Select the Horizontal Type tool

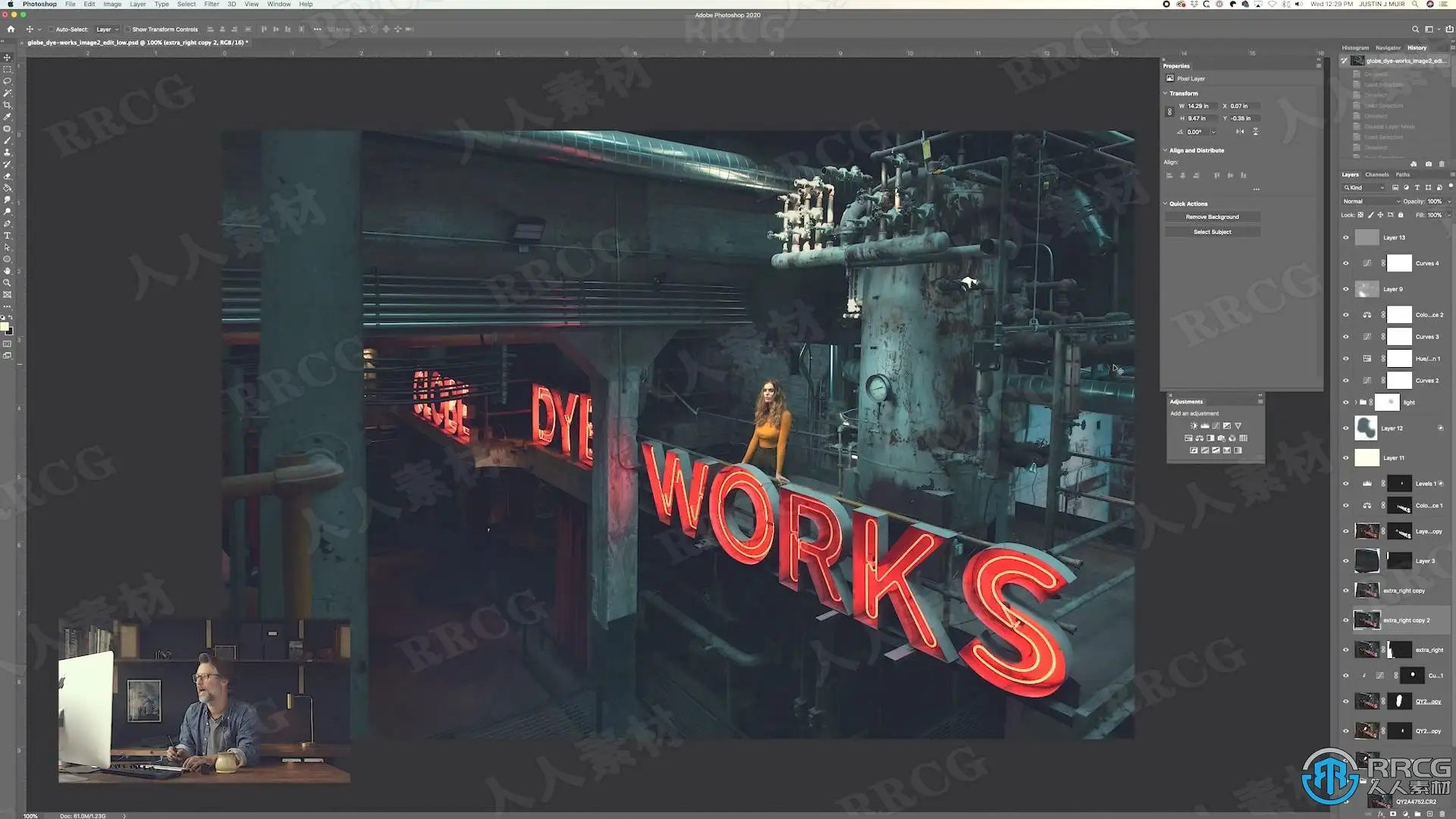8,236
